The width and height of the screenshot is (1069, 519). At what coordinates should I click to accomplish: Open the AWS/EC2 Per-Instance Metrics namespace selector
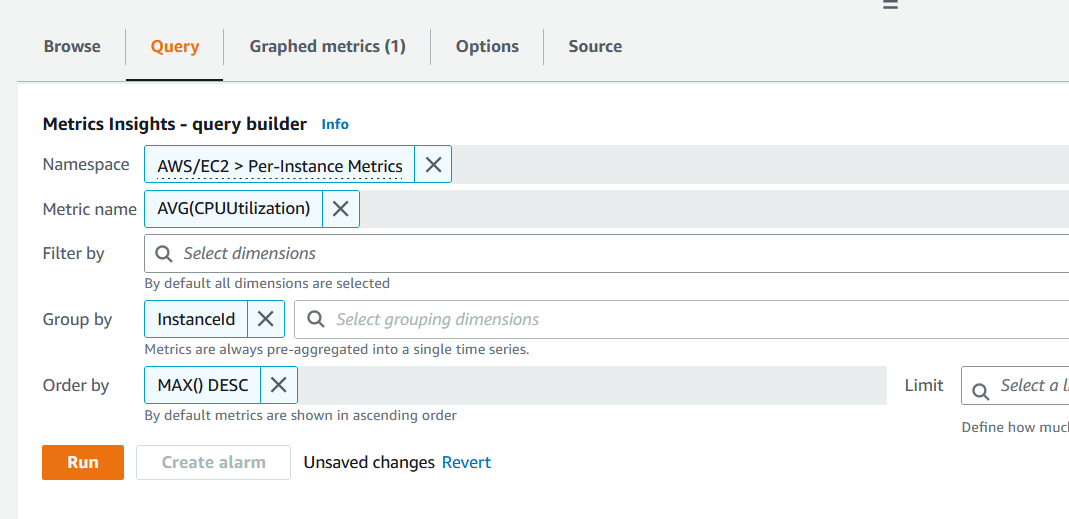[x=280, y=165]
